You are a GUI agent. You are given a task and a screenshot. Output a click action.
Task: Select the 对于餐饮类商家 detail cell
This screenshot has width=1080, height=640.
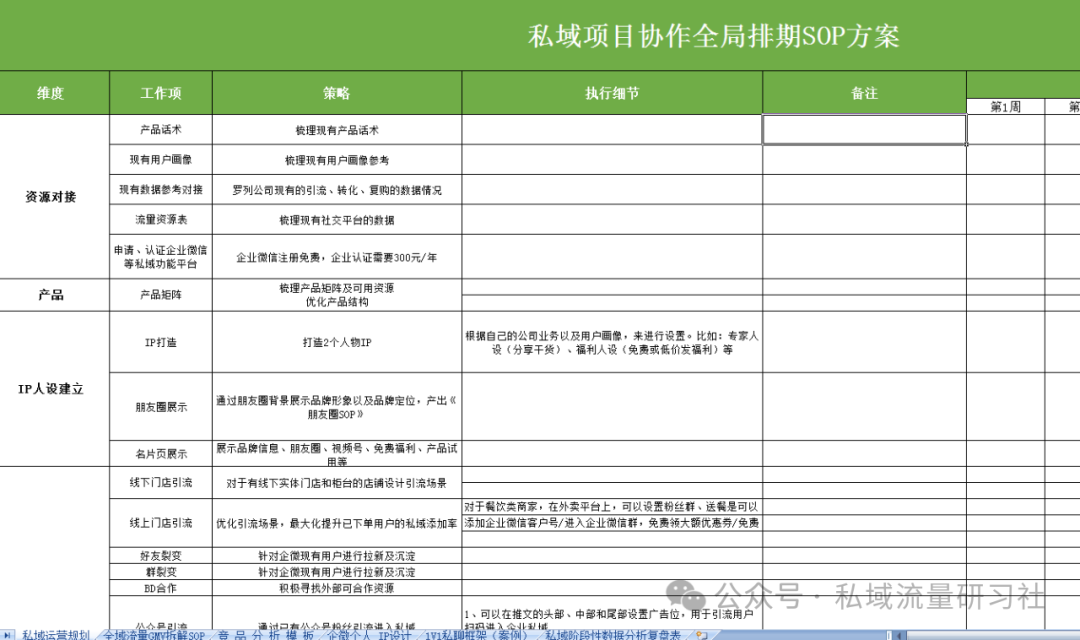pyautogui.click(x=612, y=506)
